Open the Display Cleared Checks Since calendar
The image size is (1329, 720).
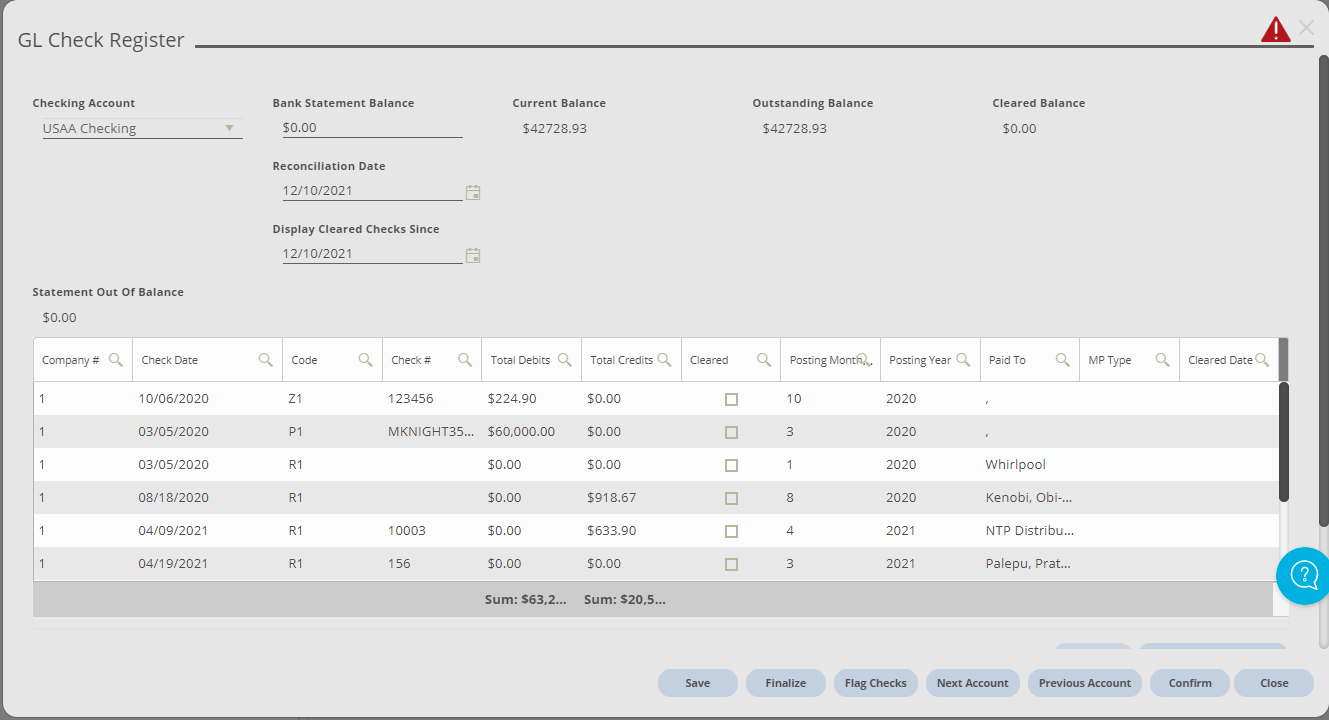point(474,255)
